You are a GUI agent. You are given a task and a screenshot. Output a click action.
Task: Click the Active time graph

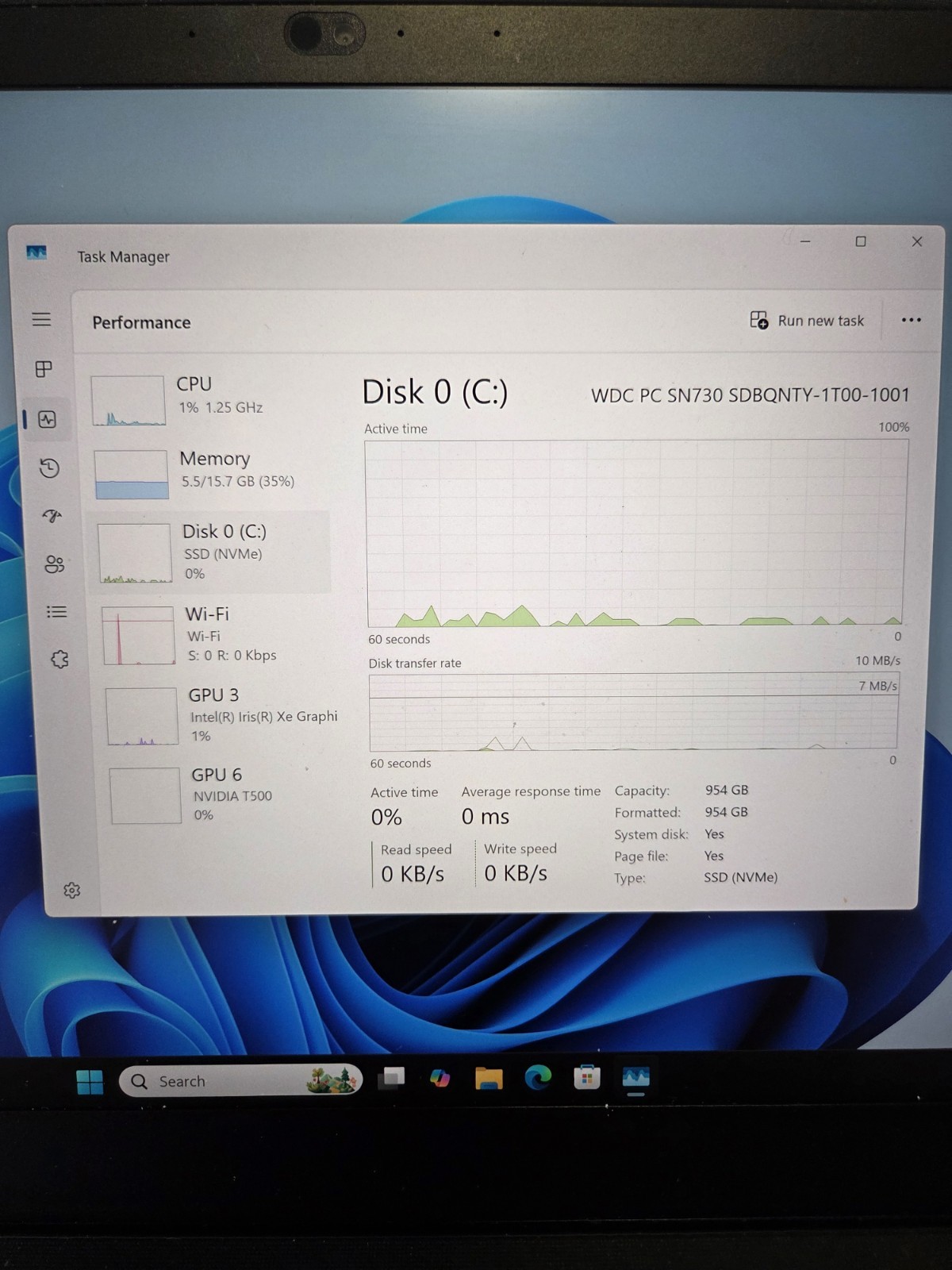pyautogui.click(x=635, y=533)
